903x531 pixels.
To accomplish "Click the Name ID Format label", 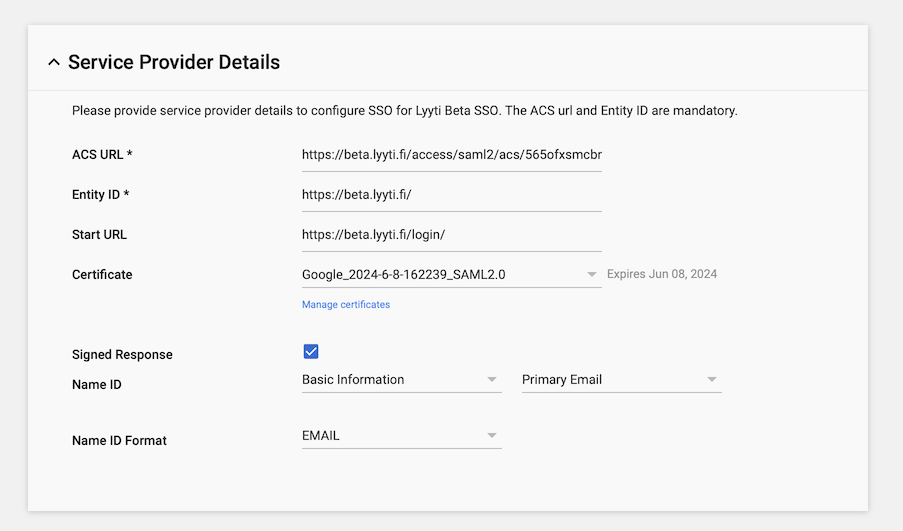I will (x=119, y=440).
